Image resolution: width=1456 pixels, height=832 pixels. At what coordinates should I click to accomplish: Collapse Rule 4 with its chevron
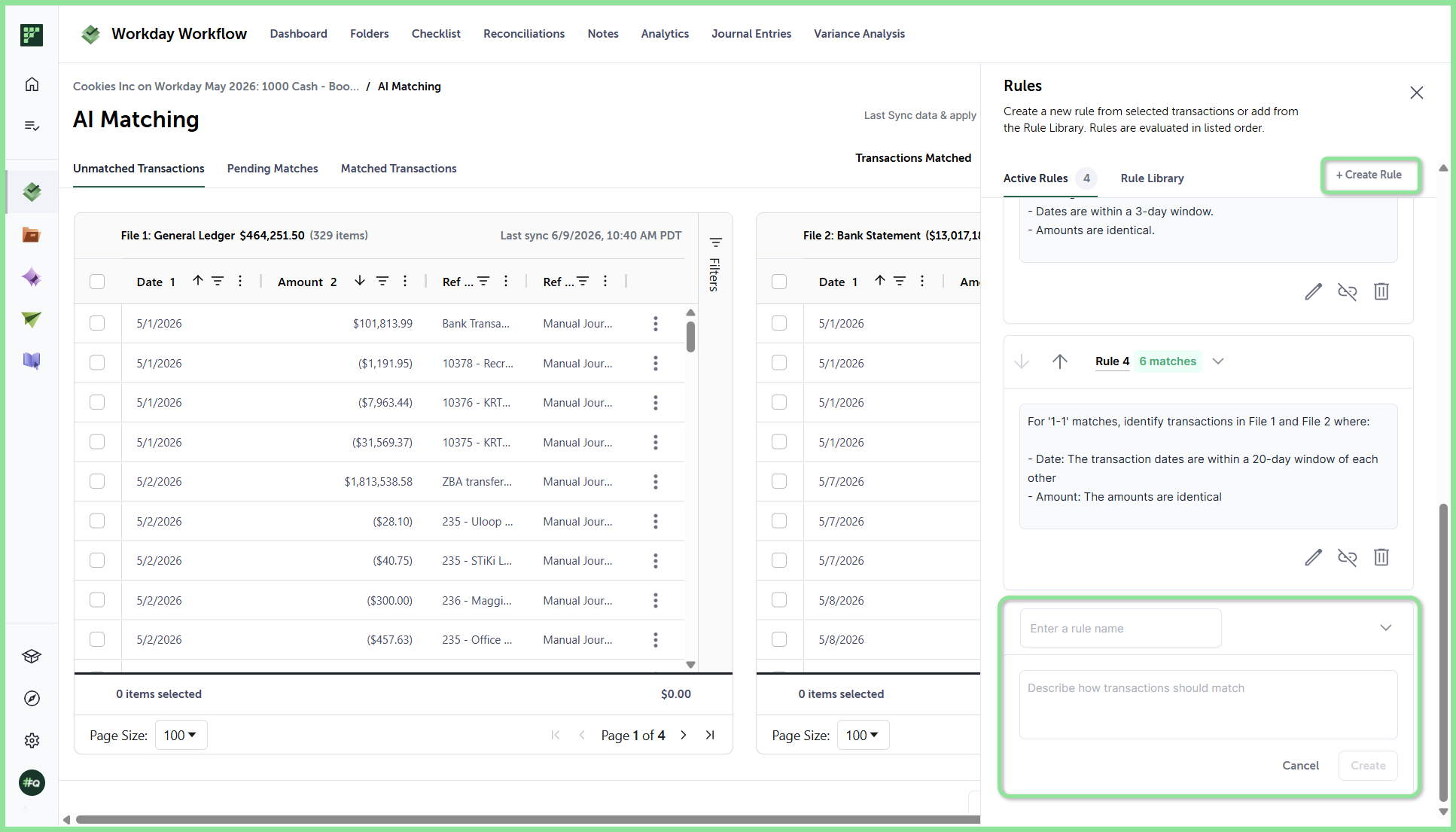[1218, 361]
